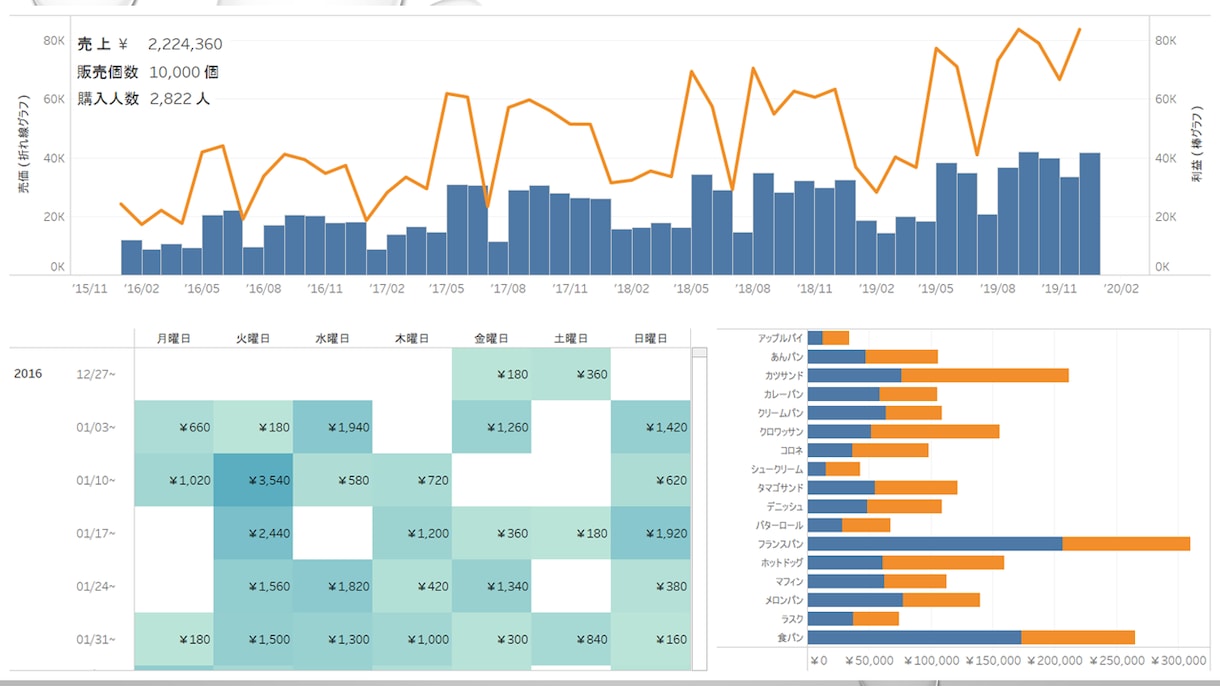Select the メロンパン product label
This screenshot has height=686, width=1220.
point(784,600)
